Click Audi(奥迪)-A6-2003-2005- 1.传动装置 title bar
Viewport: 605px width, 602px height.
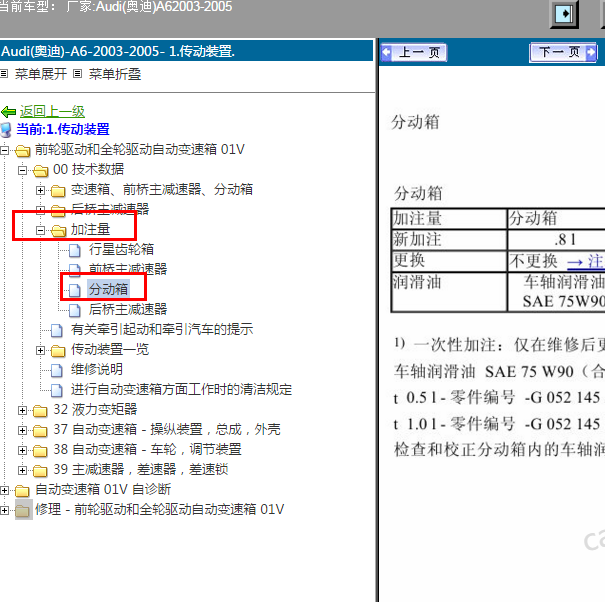pos(186,51)
